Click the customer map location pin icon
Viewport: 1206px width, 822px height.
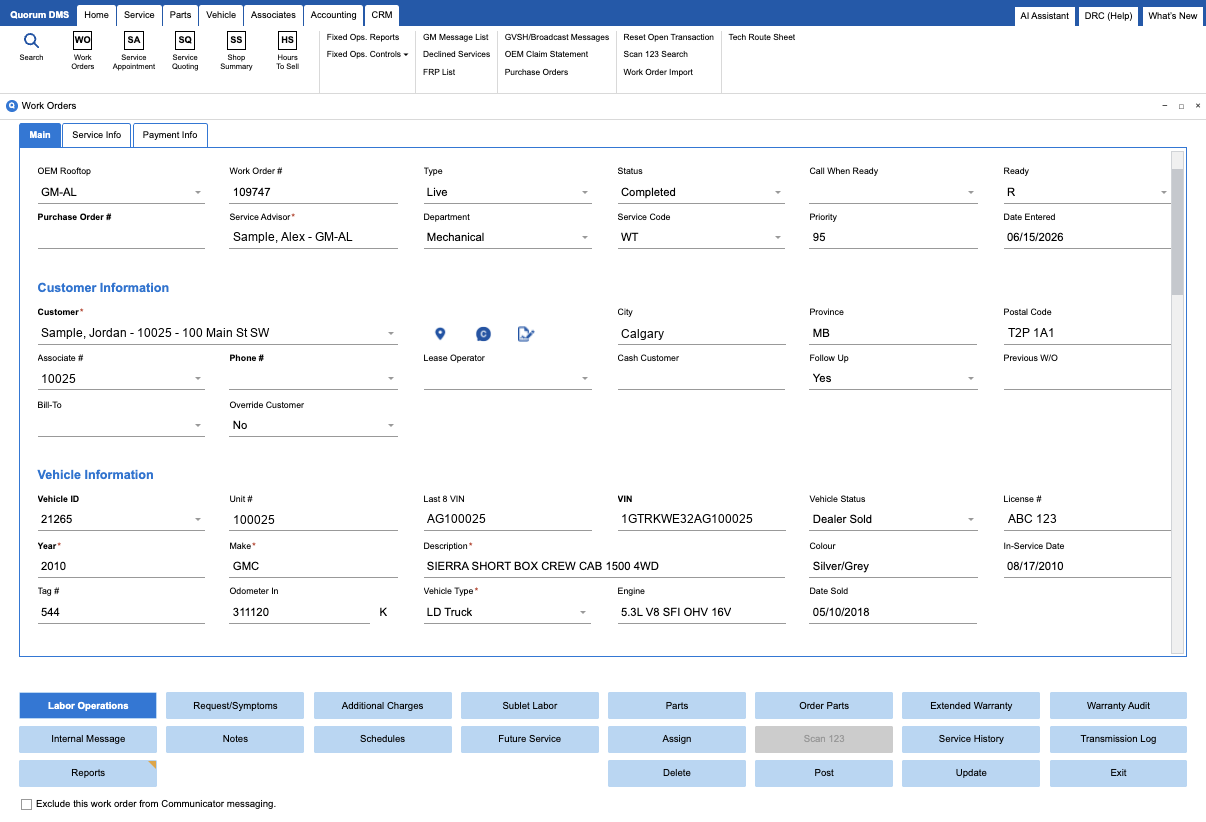coord(440,334)
